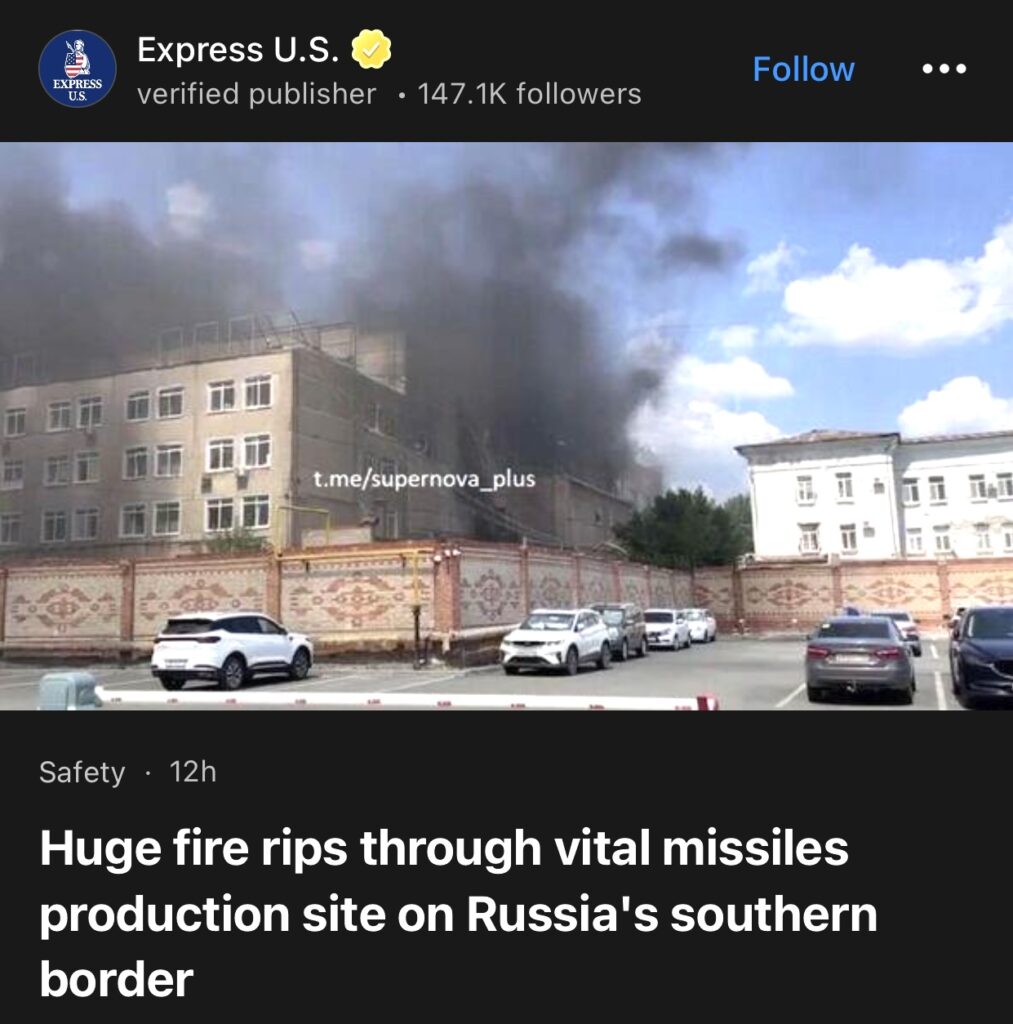1013x1024 pixels.
Task: Tap the gray sedan in the photo
Action: [860, 660]
